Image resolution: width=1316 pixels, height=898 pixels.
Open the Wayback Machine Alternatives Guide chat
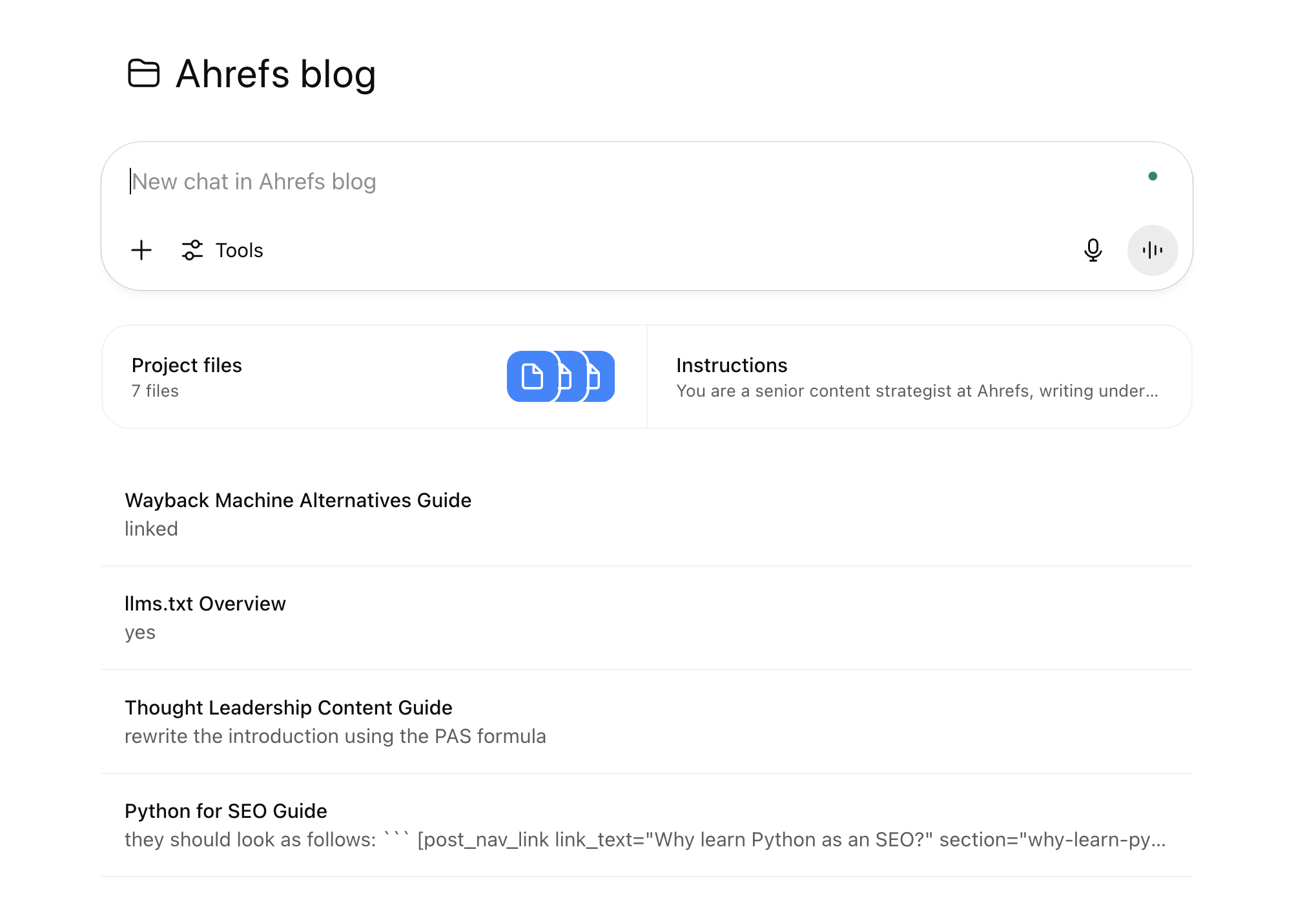coord(298,500)
